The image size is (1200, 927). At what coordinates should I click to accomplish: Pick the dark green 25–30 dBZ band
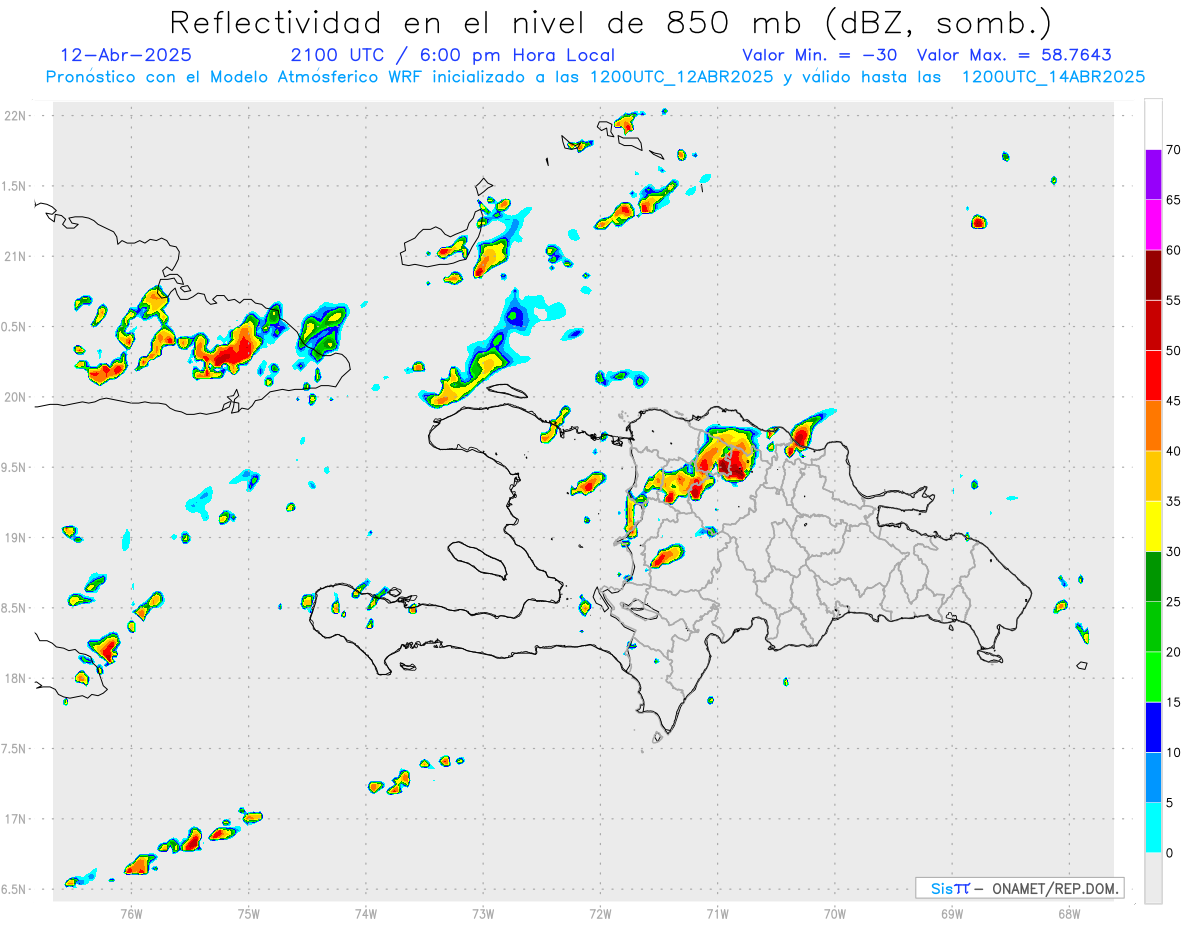point(1153,577)
